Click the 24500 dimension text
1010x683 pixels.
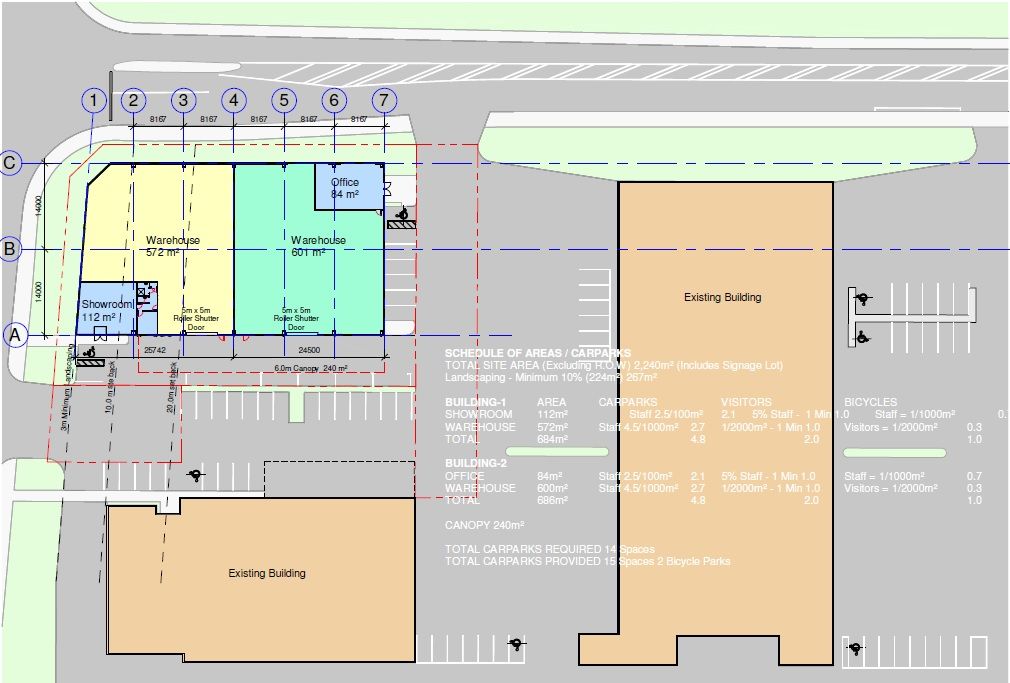coord(309,350)
